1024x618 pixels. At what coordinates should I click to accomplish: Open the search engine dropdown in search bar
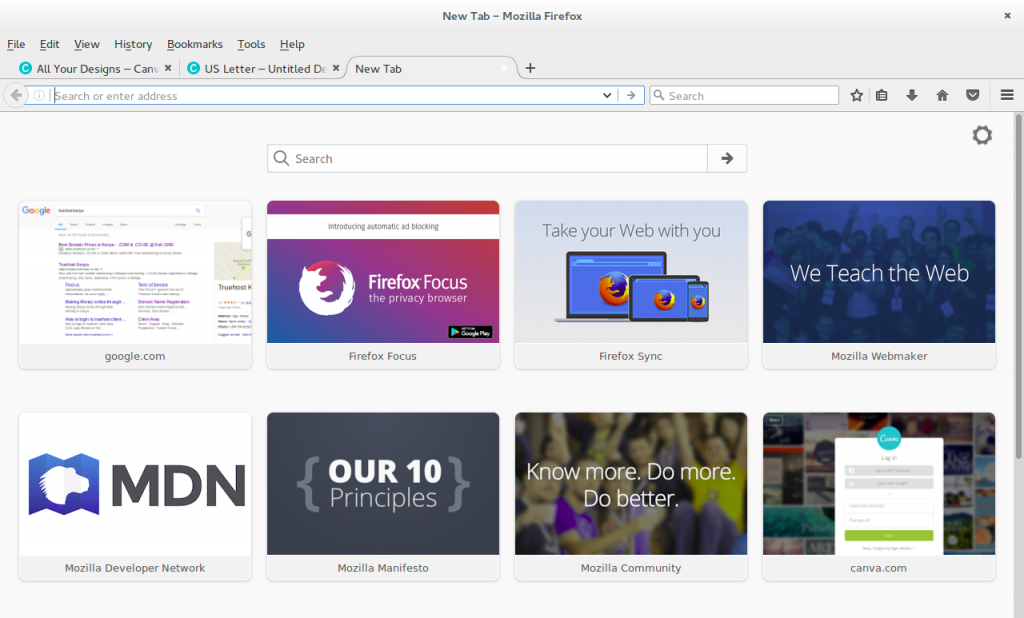click(x=660, y=95)
